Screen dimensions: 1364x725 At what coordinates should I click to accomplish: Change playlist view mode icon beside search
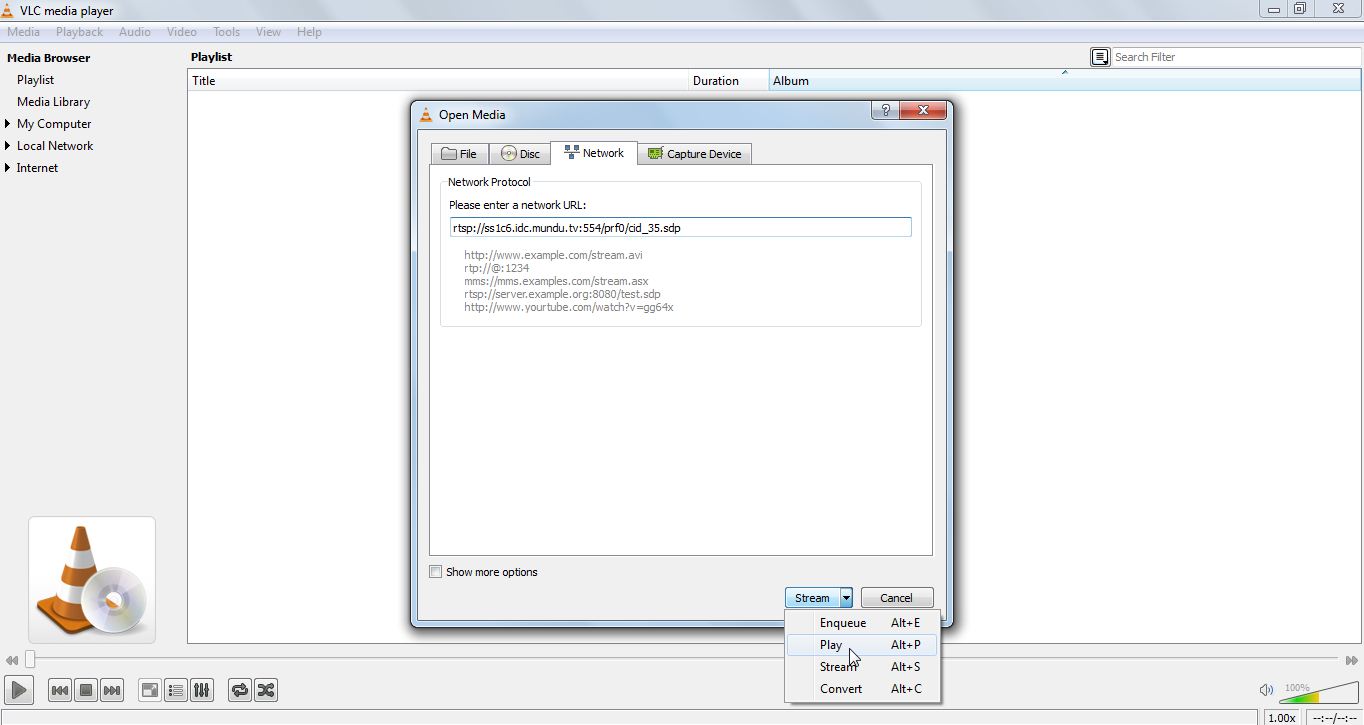pos(1100,57)
